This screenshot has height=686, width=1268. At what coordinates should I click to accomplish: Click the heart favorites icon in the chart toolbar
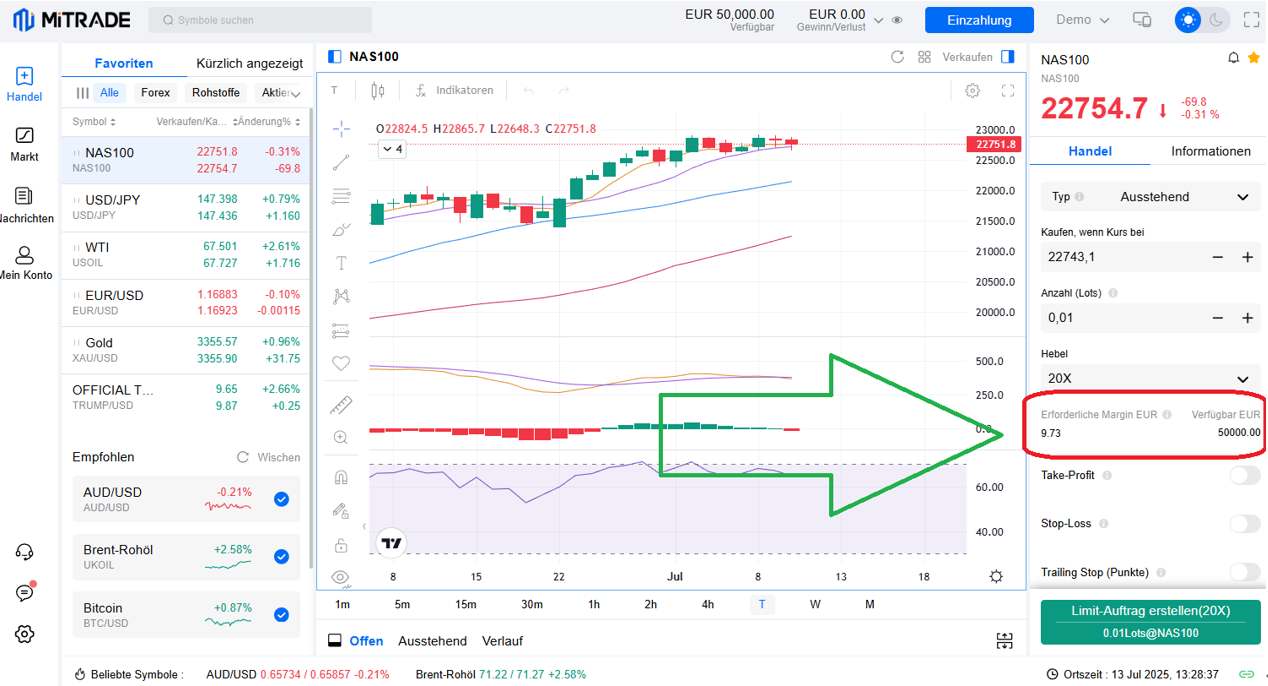(341, 363)
